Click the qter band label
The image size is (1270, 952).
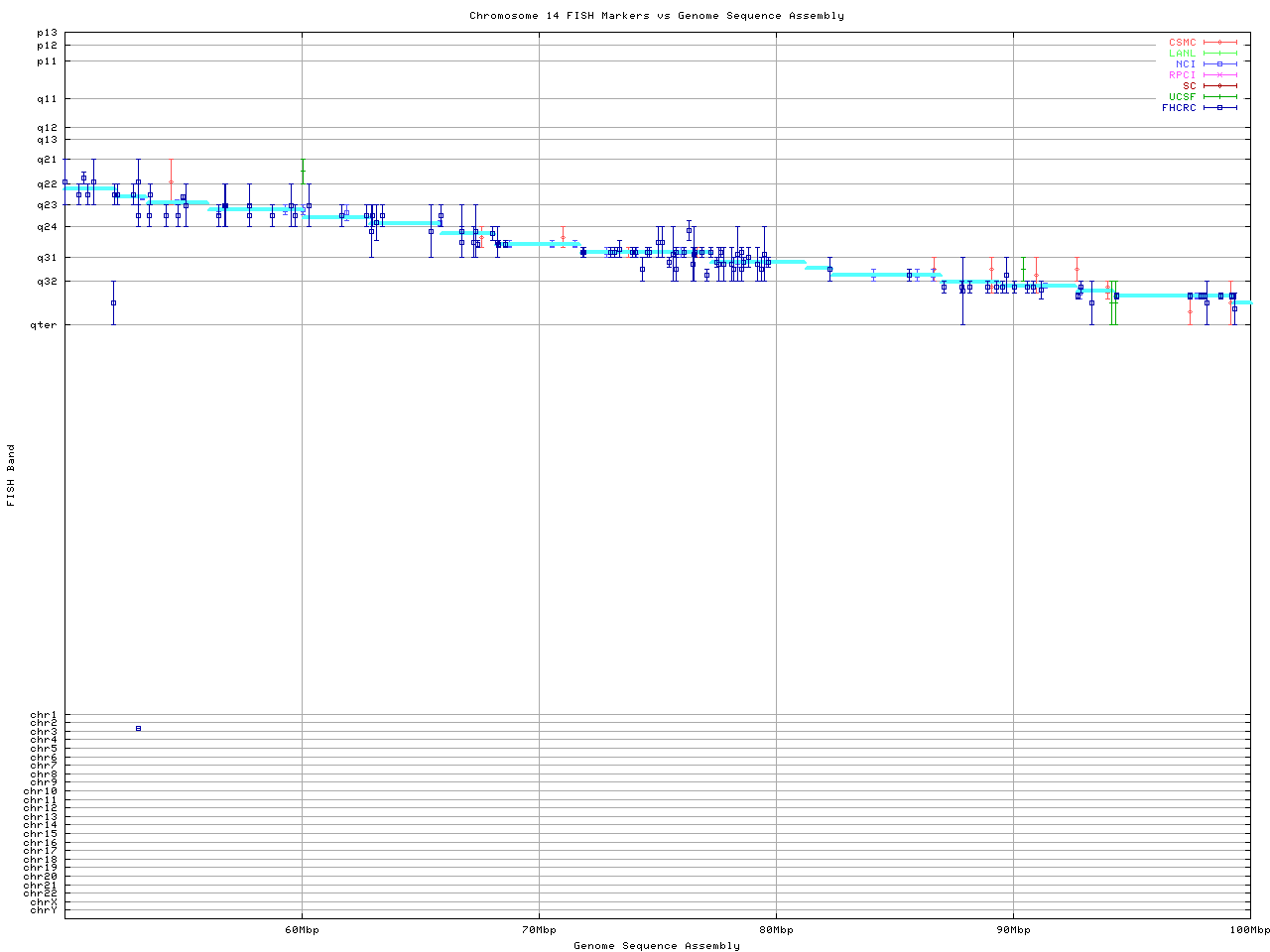tap(47, 325)
